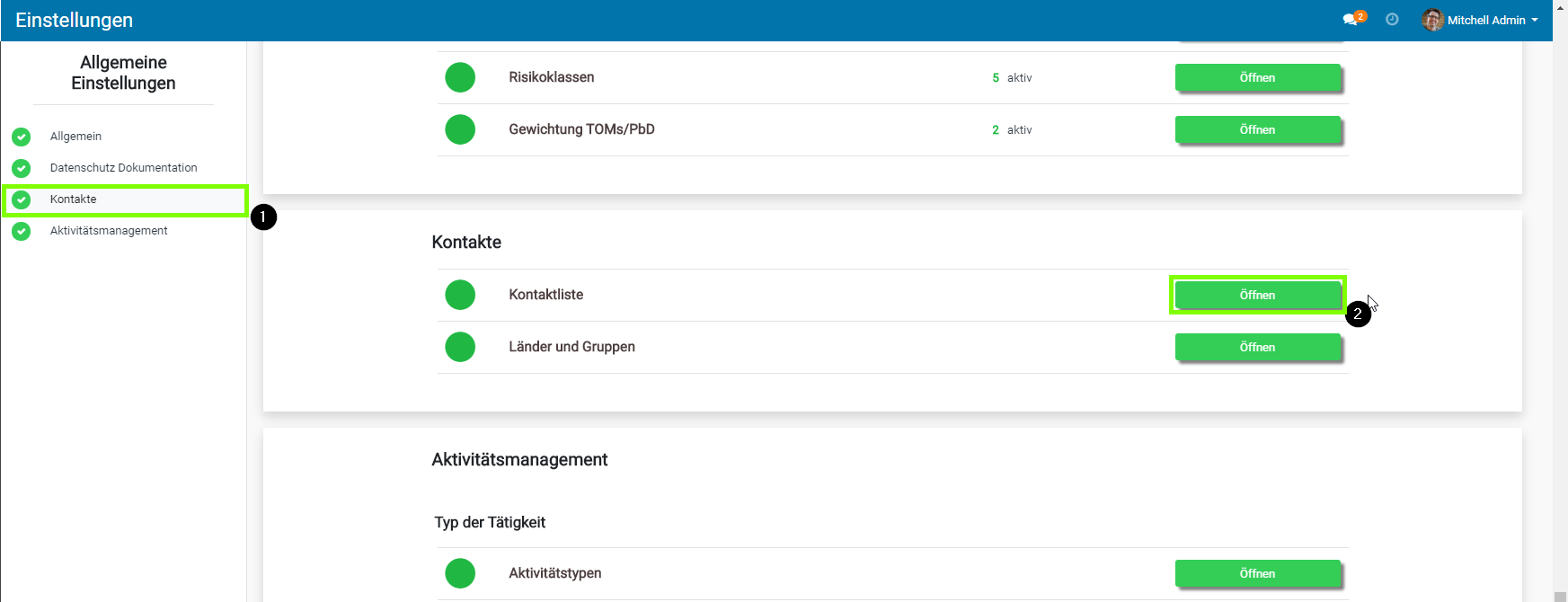Click green check icon beside Allgemein
The image size is (1568, 602).
tap(22, 137)
